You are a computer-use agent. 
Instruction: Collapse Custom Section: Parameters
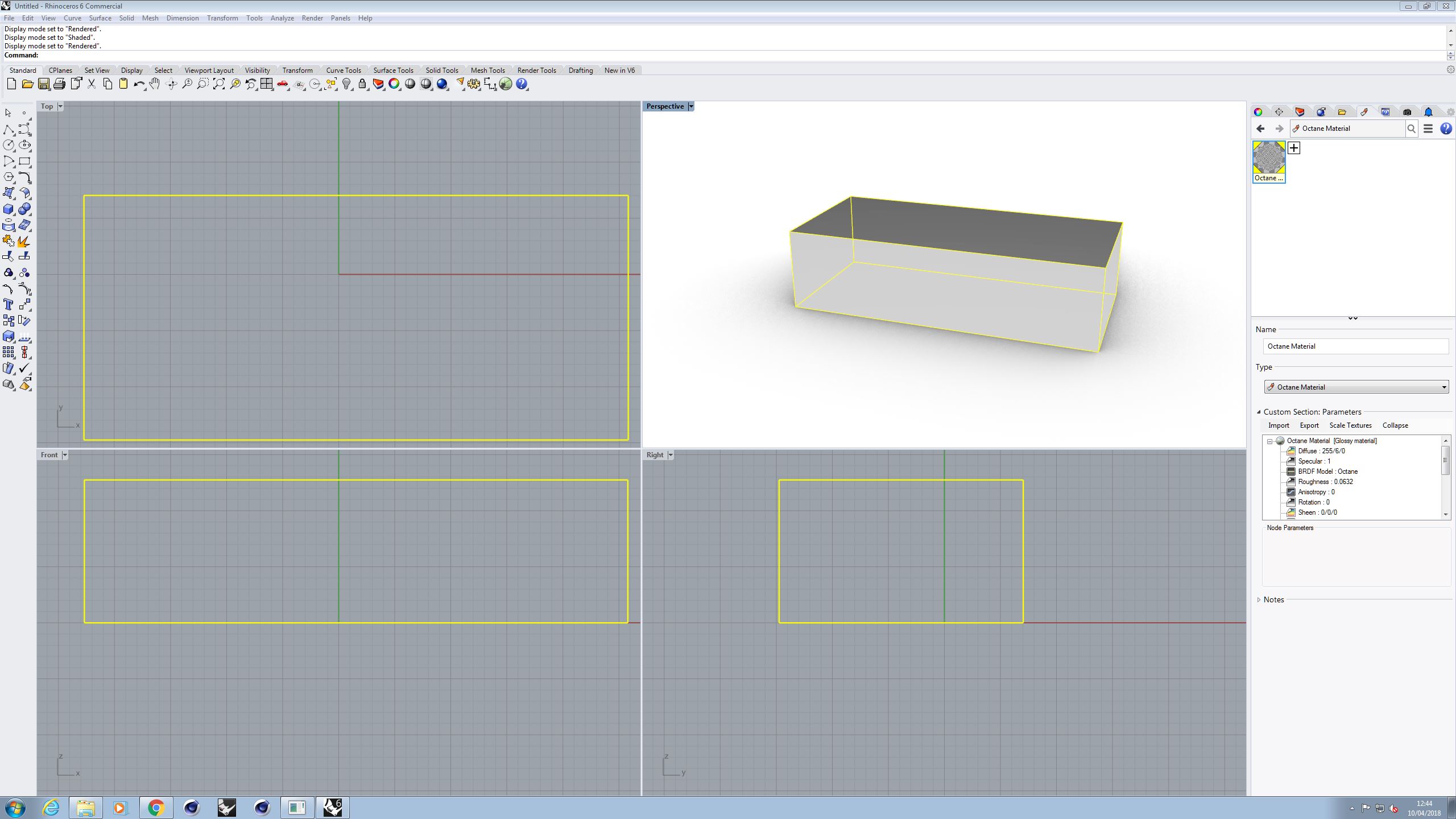(1259, 412)
